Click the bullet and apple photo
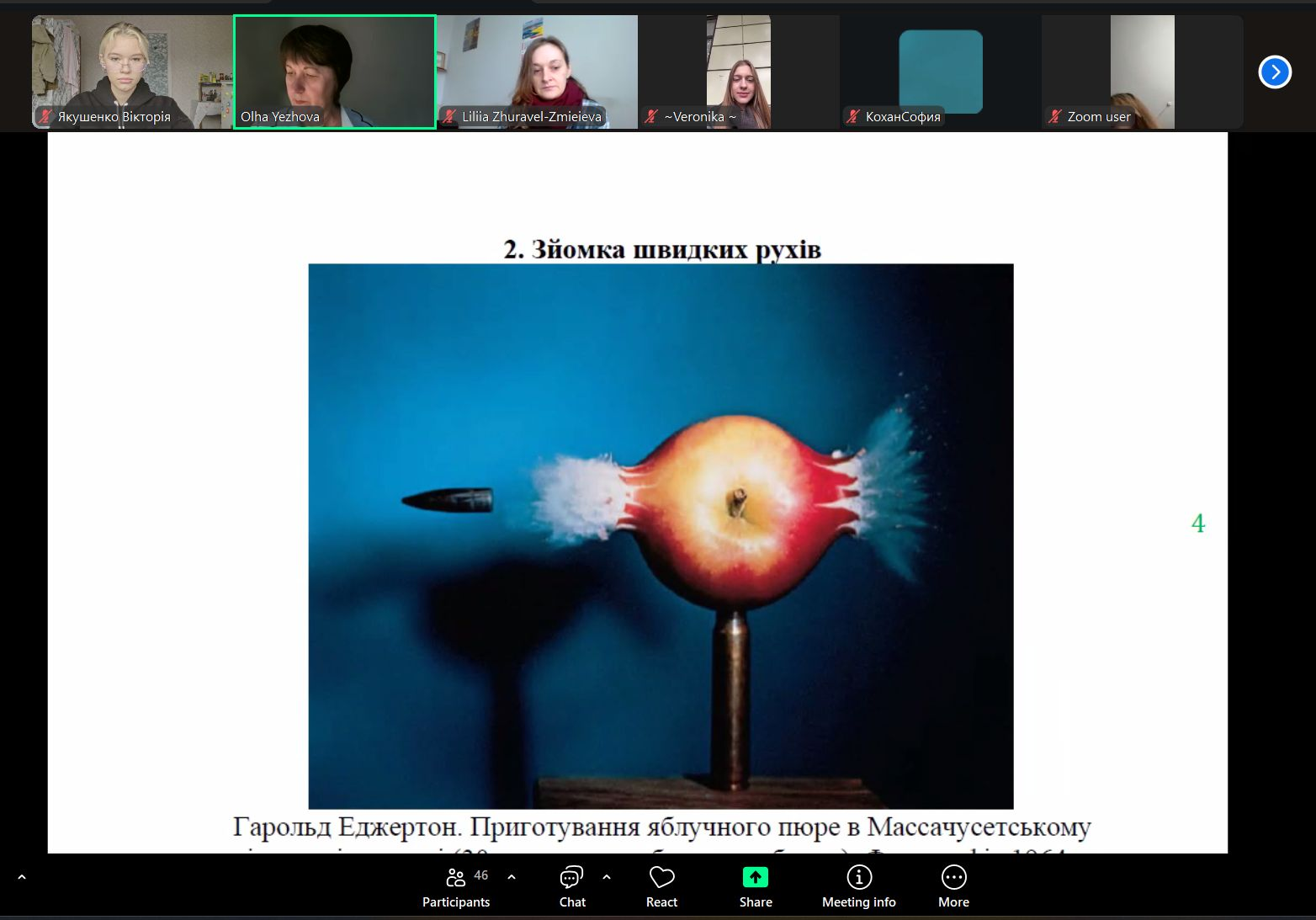Screen dimensions: 1316x920 661,536
